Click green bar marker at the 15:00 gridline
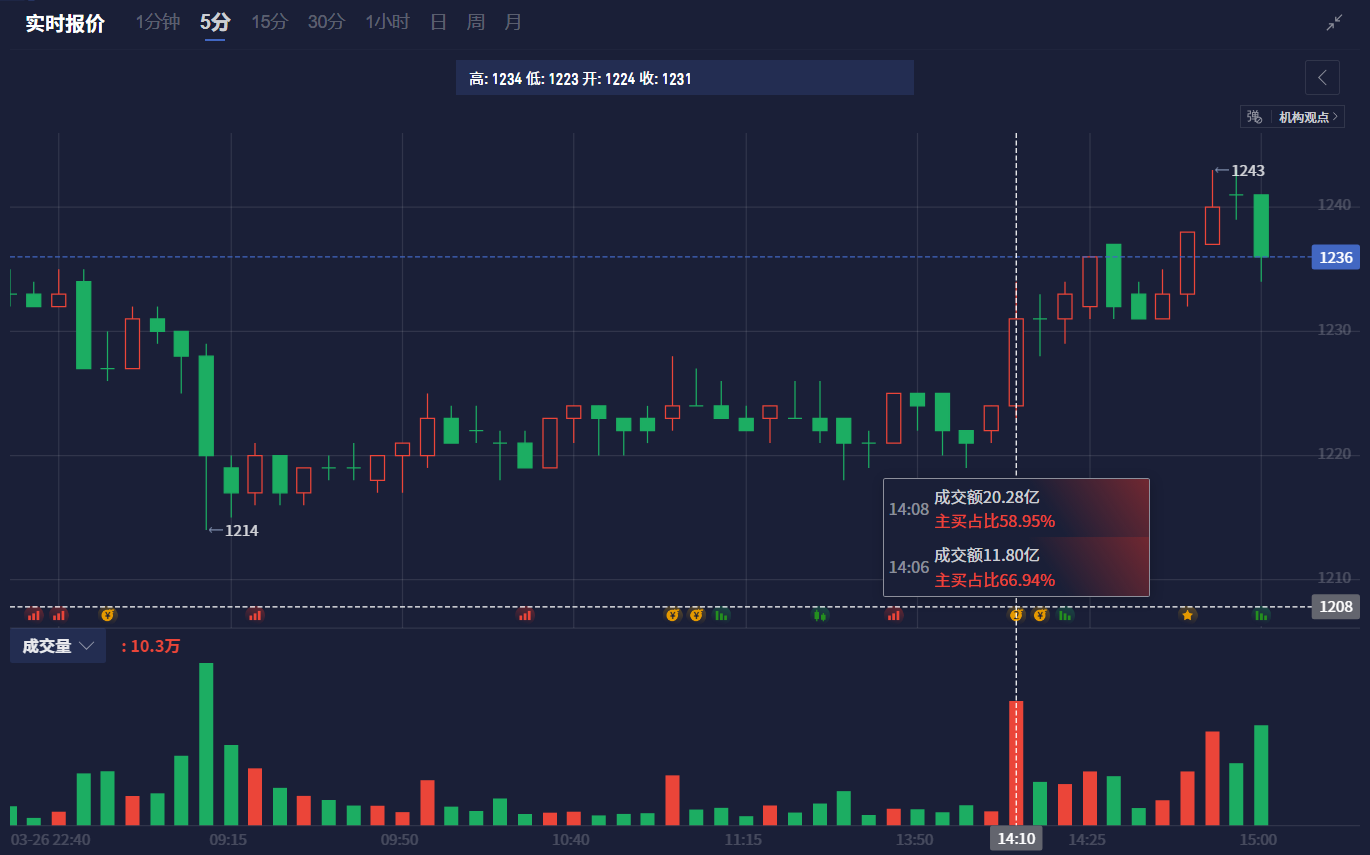 point(1261,614)
